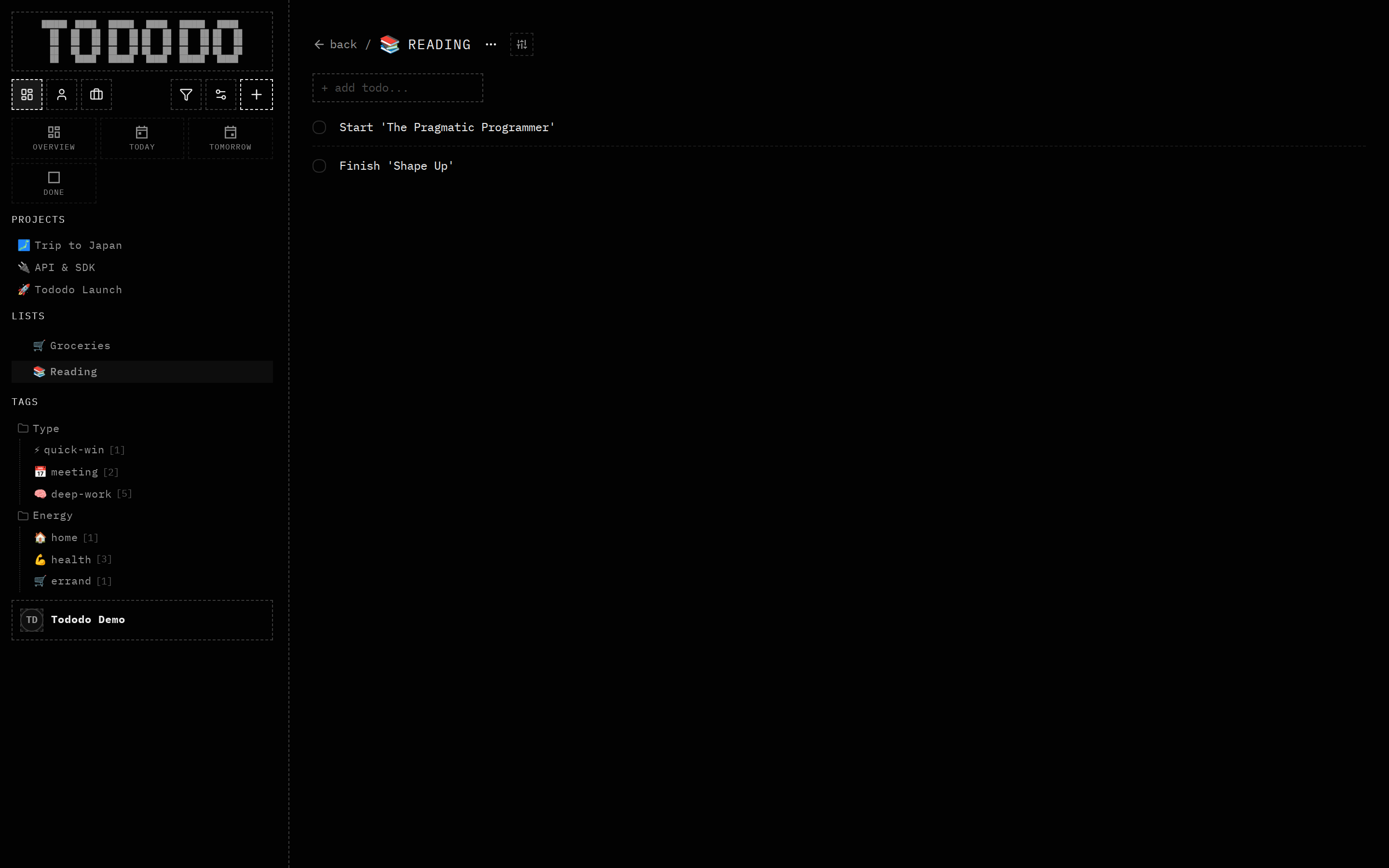This screenshot has width=1389, height=868.
Task: Click the books emoji beside READING title
Action: pos(390,45)
